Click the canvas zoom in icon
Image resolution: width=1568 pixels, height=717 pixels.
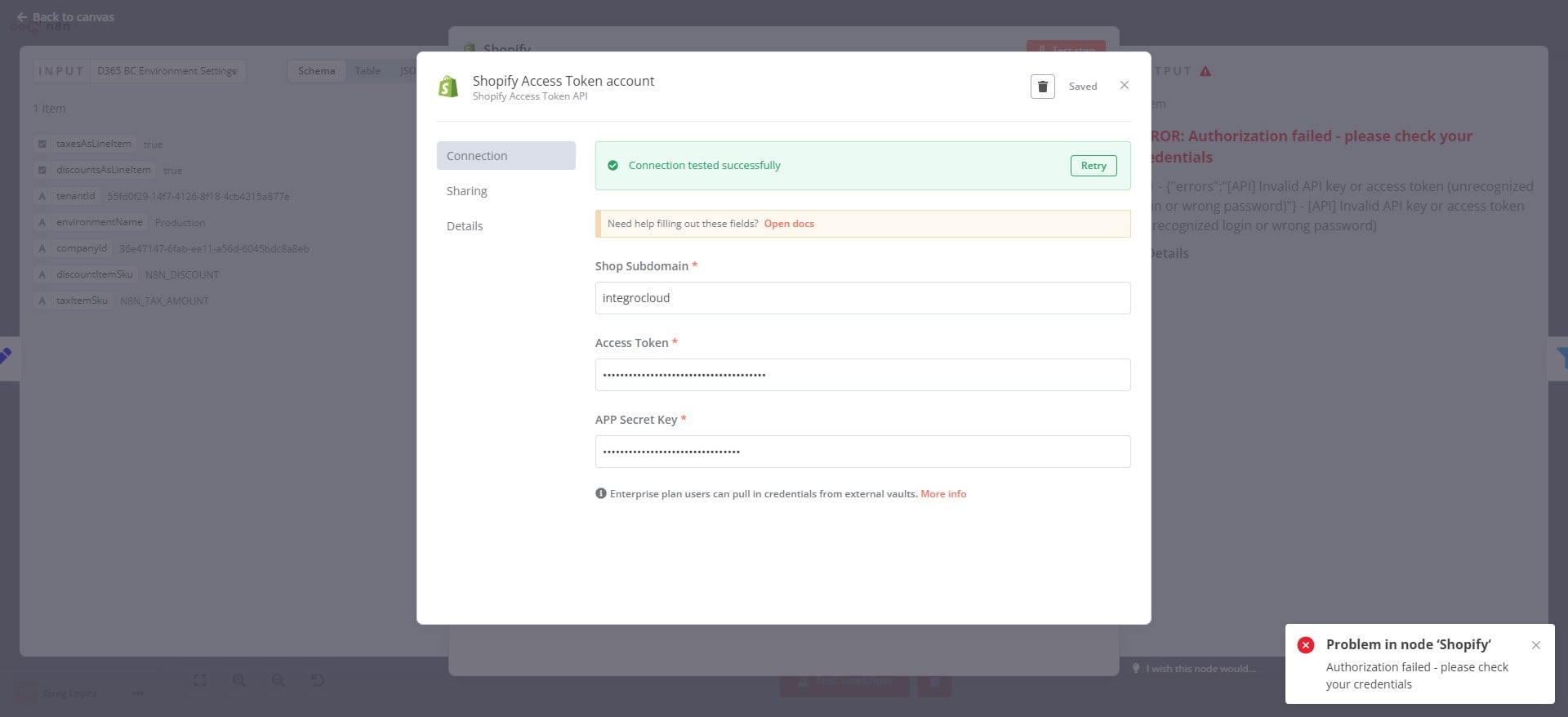click(x=239, y=680)
